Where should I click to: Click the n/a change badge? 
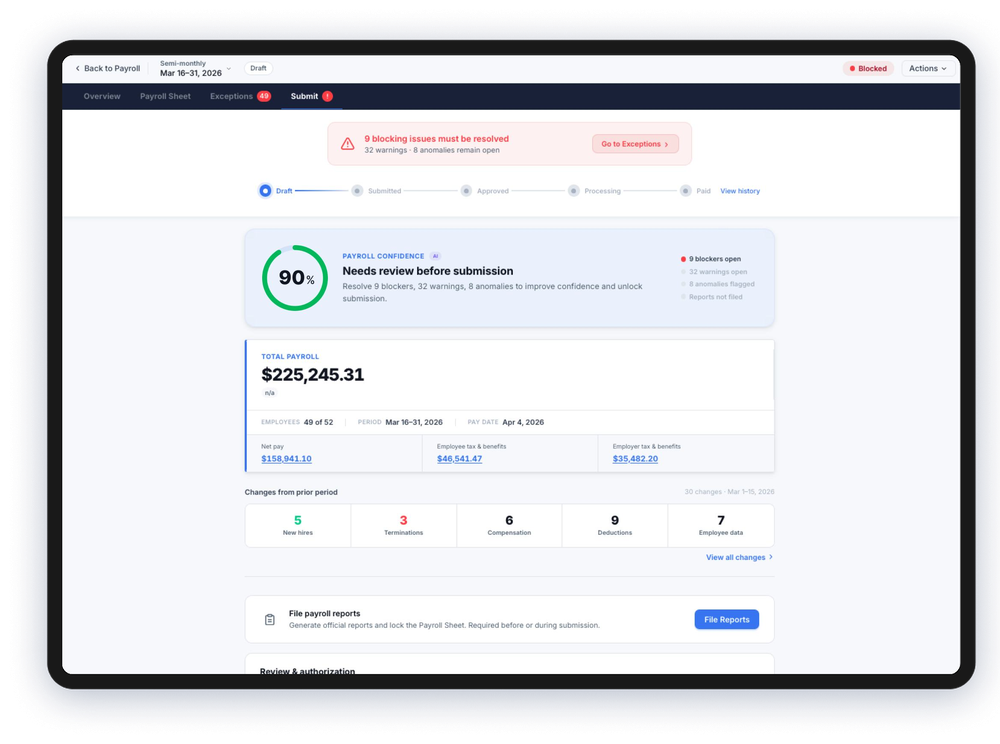[270, 393]
